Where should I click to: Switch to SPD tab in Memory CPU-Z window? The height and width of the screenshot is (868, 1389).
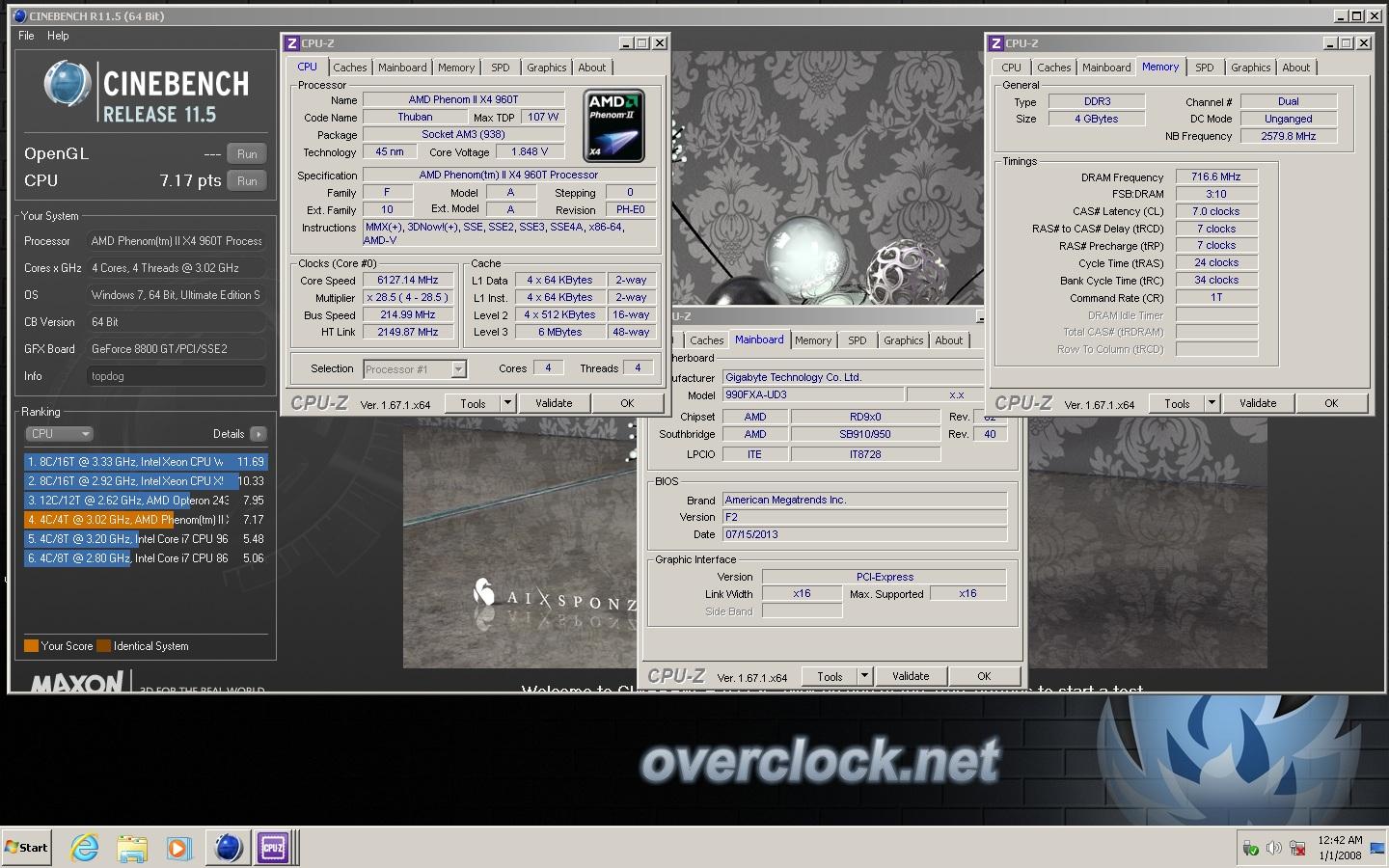pyautogui.click(x=1205, y=68)
